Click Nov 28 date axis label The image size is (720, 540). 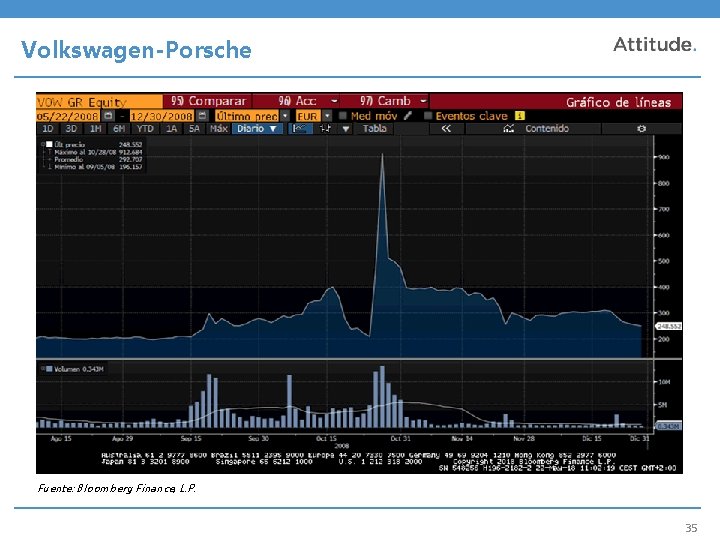[x=524, y=439]
